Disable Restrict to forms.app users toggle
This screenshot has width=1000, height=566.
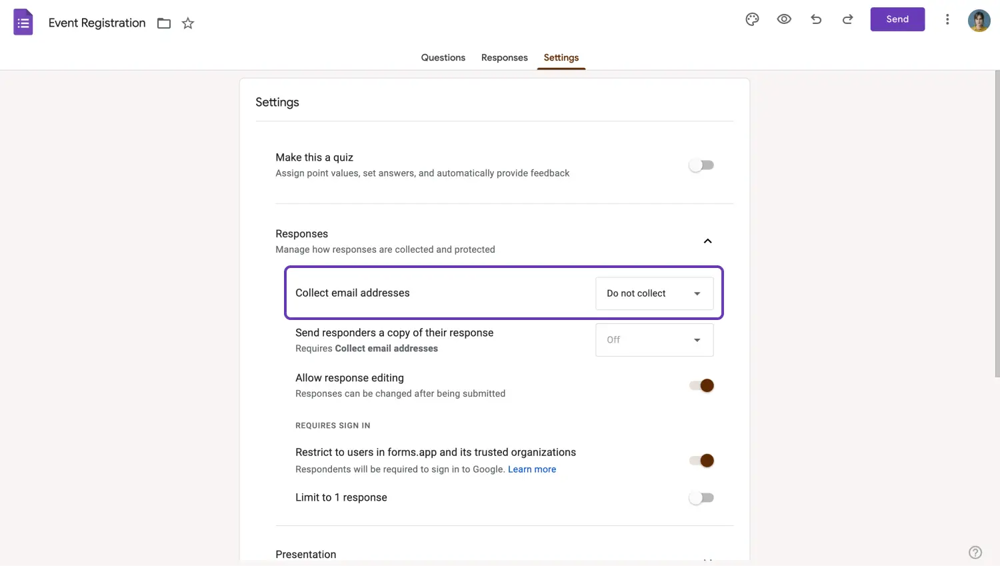click(x=701, y=460)
